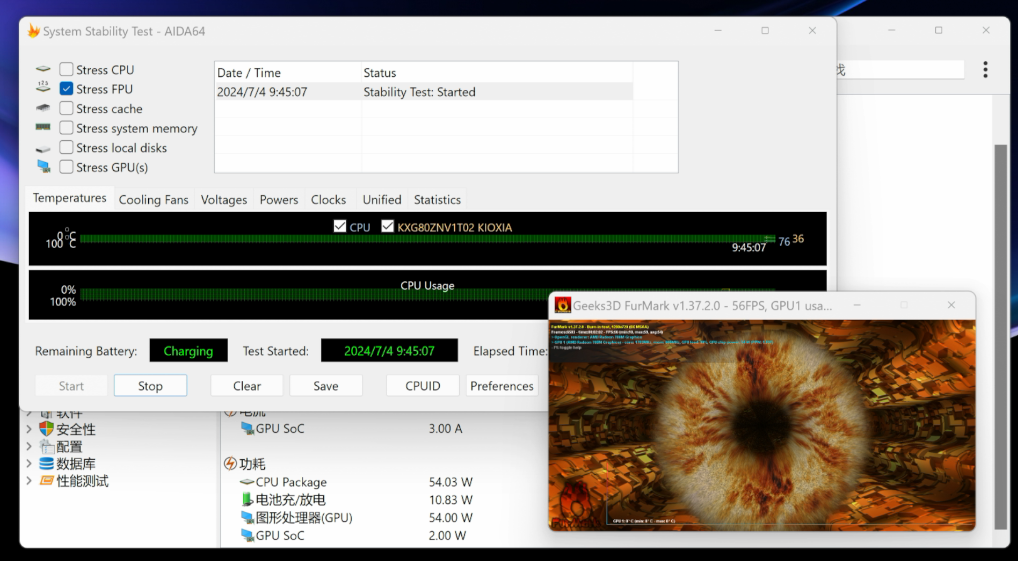
Task: Click the three-dot menu icon in background window
Action: (985, 70)
